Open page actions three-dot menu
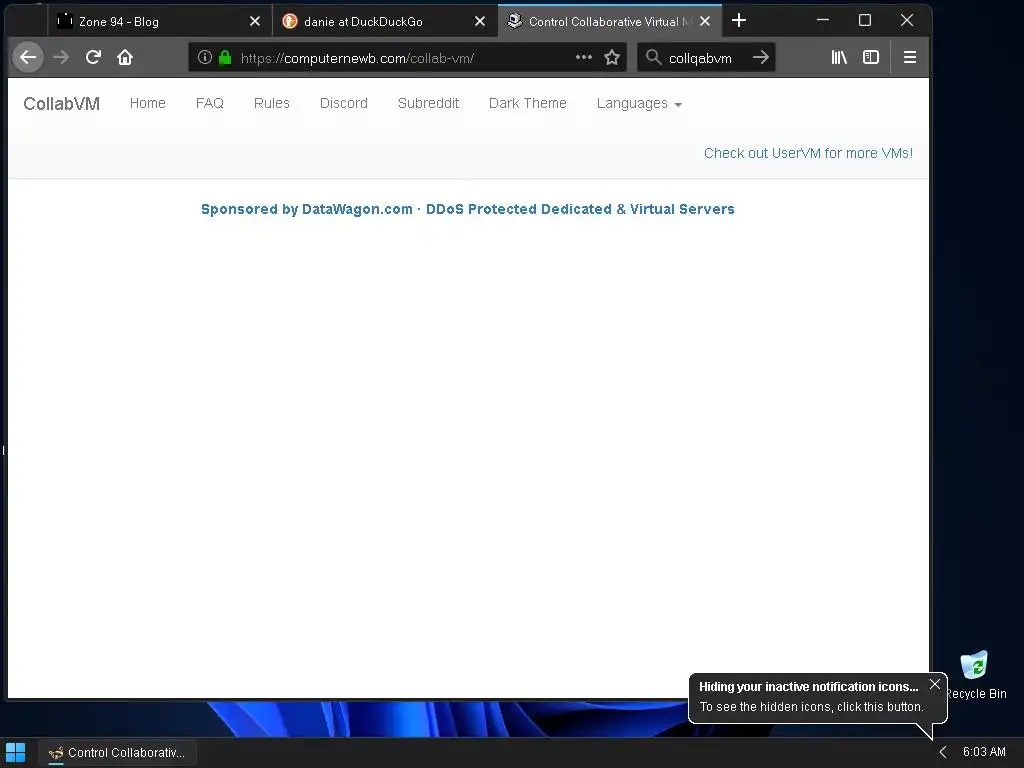This screenshot has width=1024, height=768. point(584,57)
